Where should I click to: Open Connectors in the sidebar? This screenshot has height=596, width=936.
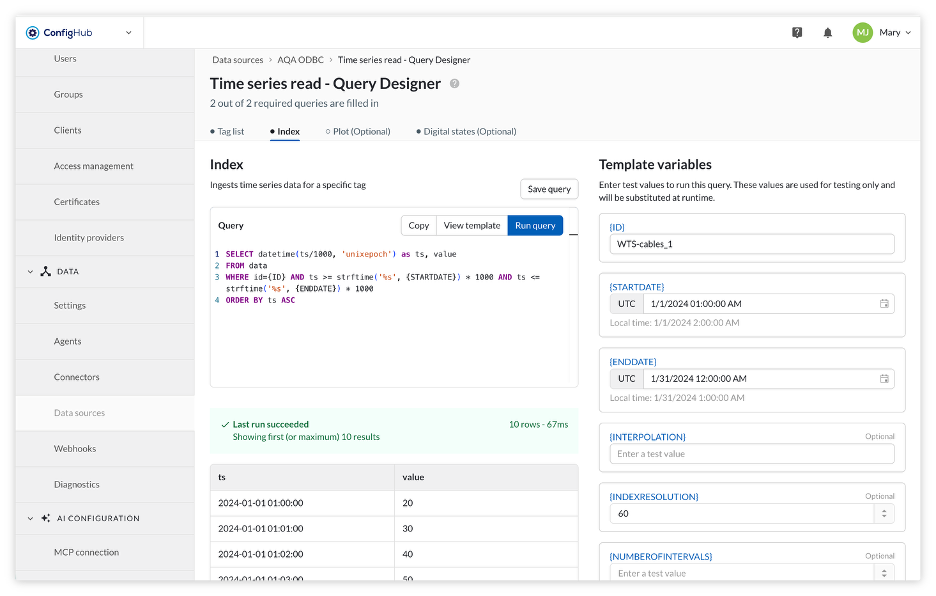[105, 377]
